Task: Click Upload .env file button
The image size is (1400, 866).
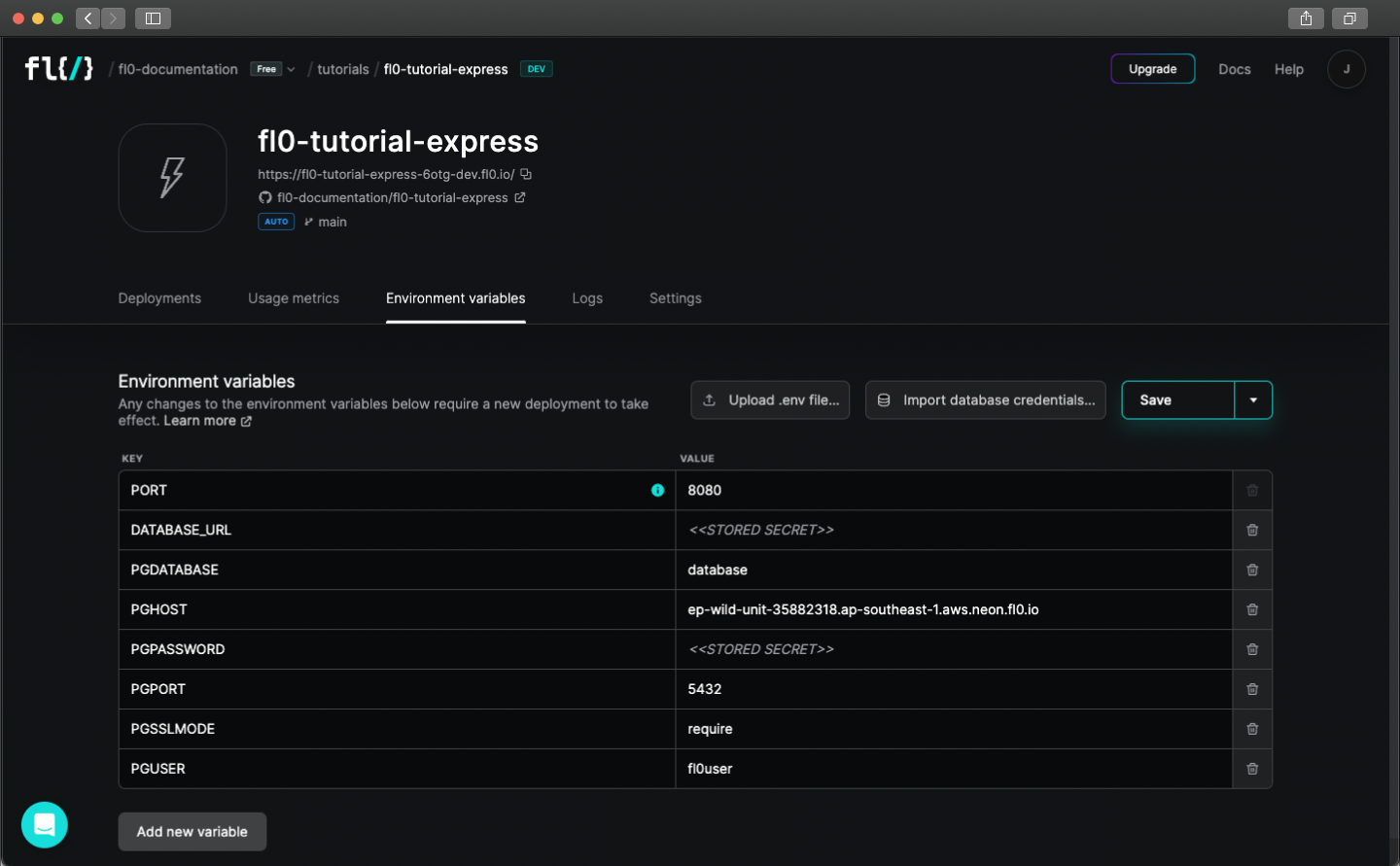Action: (771, 400)
